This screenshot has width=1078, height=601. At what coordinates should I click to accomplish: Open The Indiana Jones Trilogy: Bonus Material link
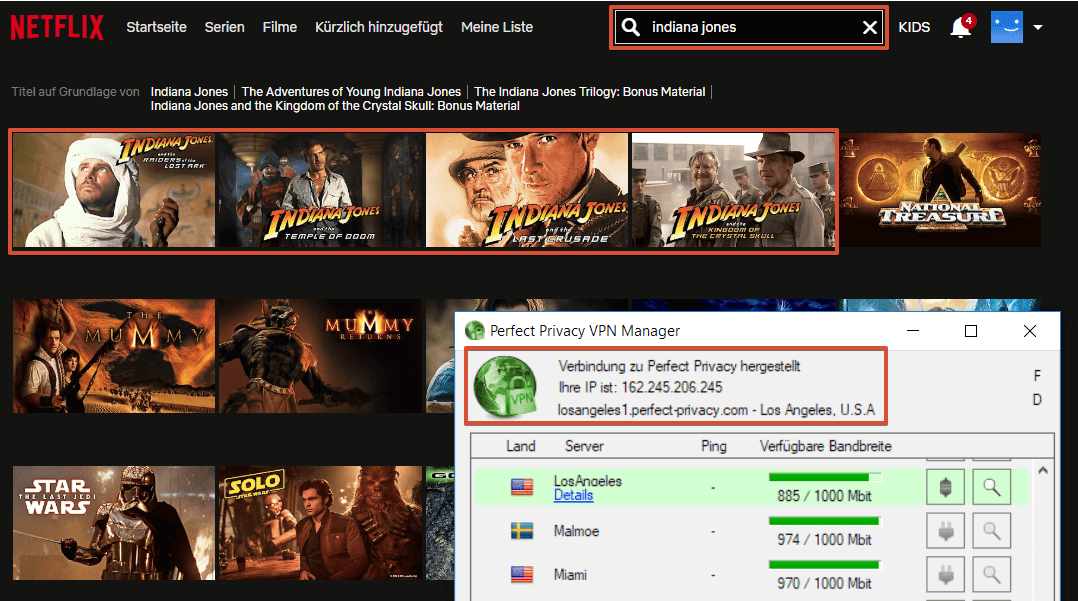[x=590, y=91]
